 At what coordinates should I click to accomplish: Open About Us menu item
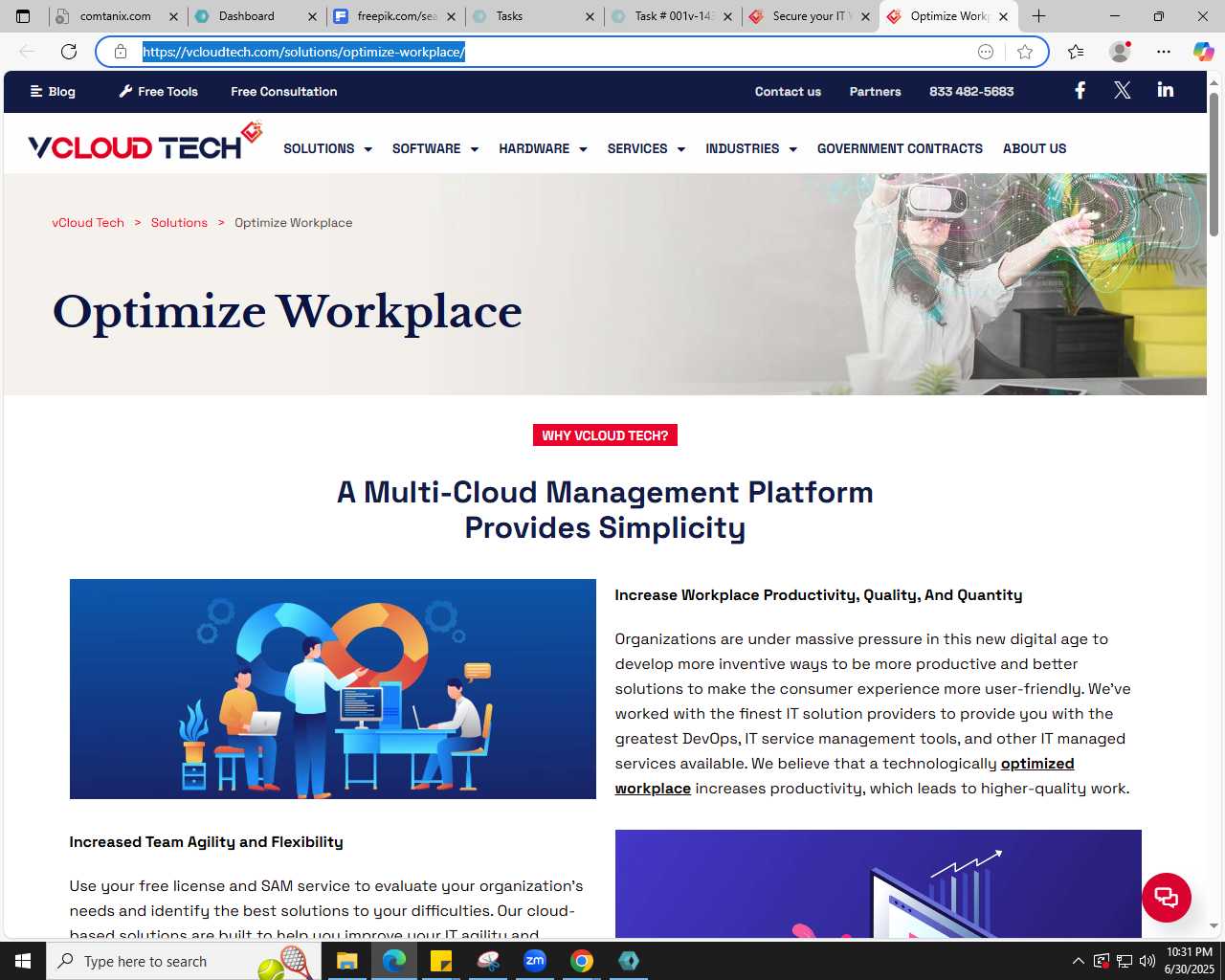tap(1035, 148)
